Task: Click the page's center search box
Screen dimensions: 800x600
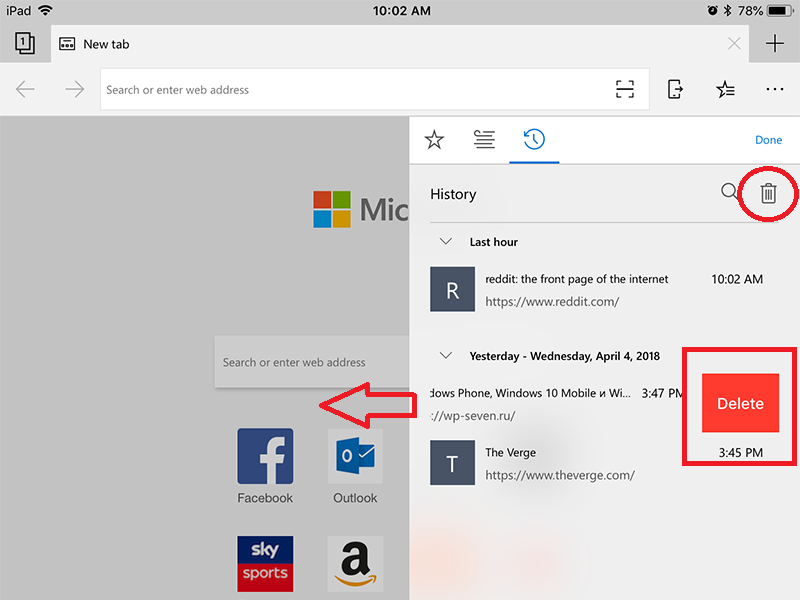Action: [x=312, y=362]
